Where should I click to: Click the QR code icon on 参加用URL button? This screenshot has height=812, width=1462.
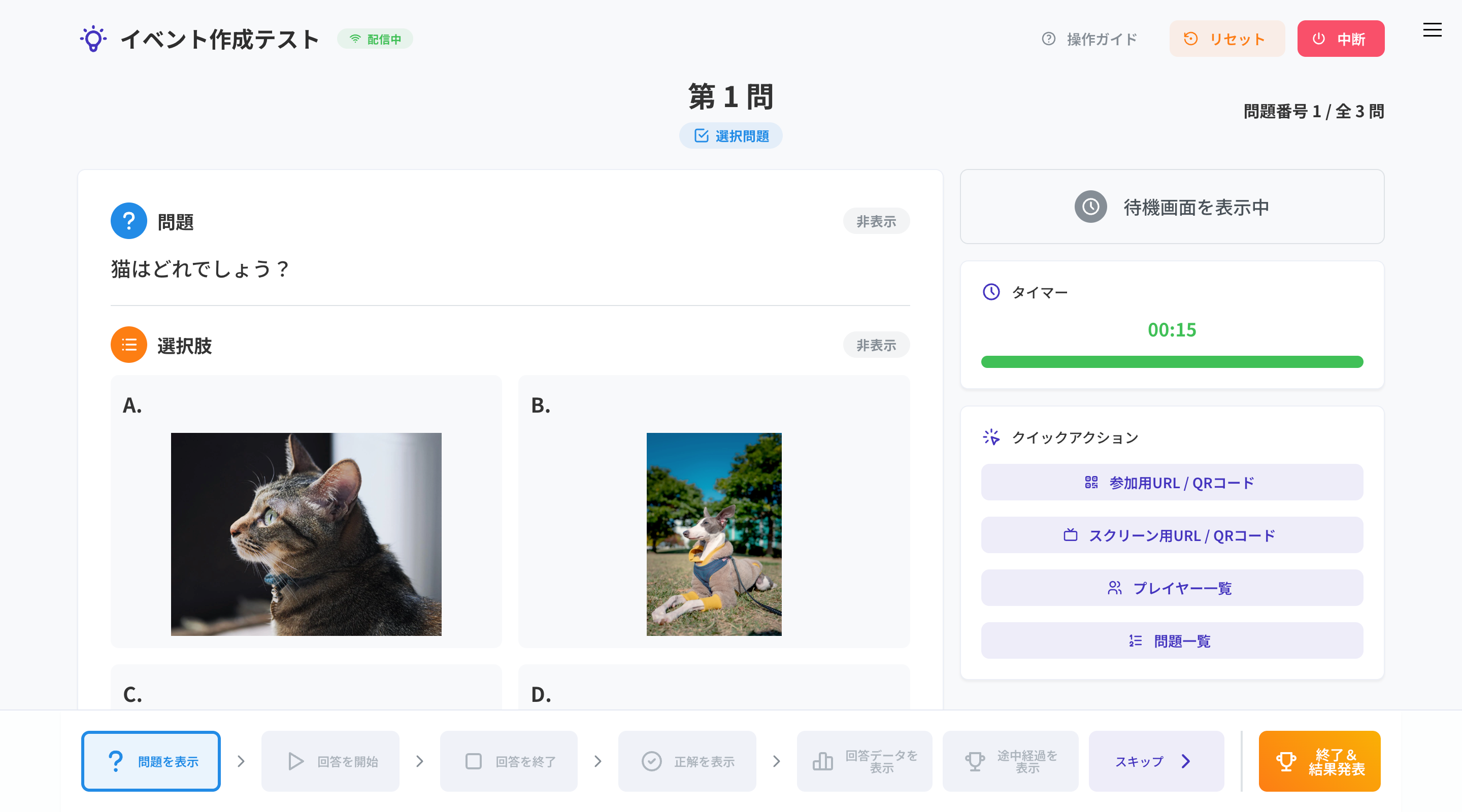pyautogui.click(x=1091, y=482)
